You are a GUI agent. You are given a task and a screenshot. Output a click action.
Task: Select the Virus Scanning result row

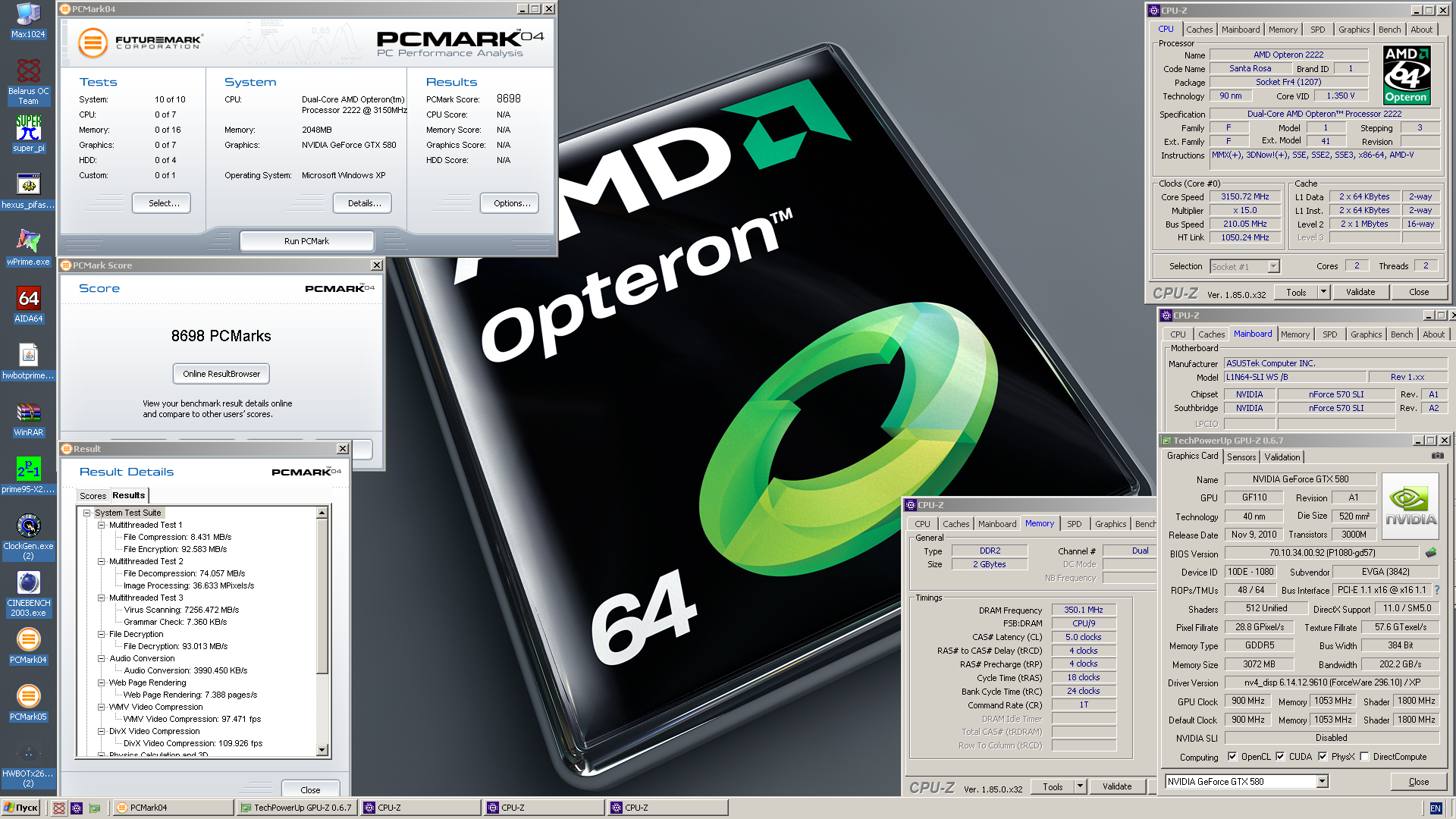click(181, 610)
